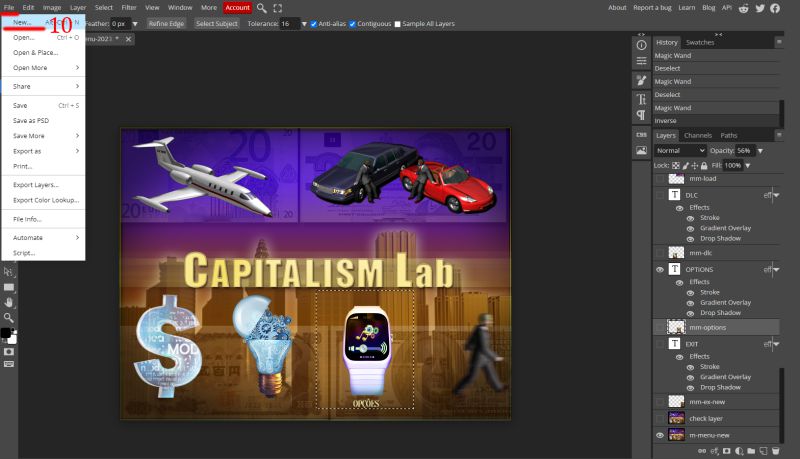Toggle Quick Mask mode icon
Screen dimensions: 800x459
click(9, 352)
